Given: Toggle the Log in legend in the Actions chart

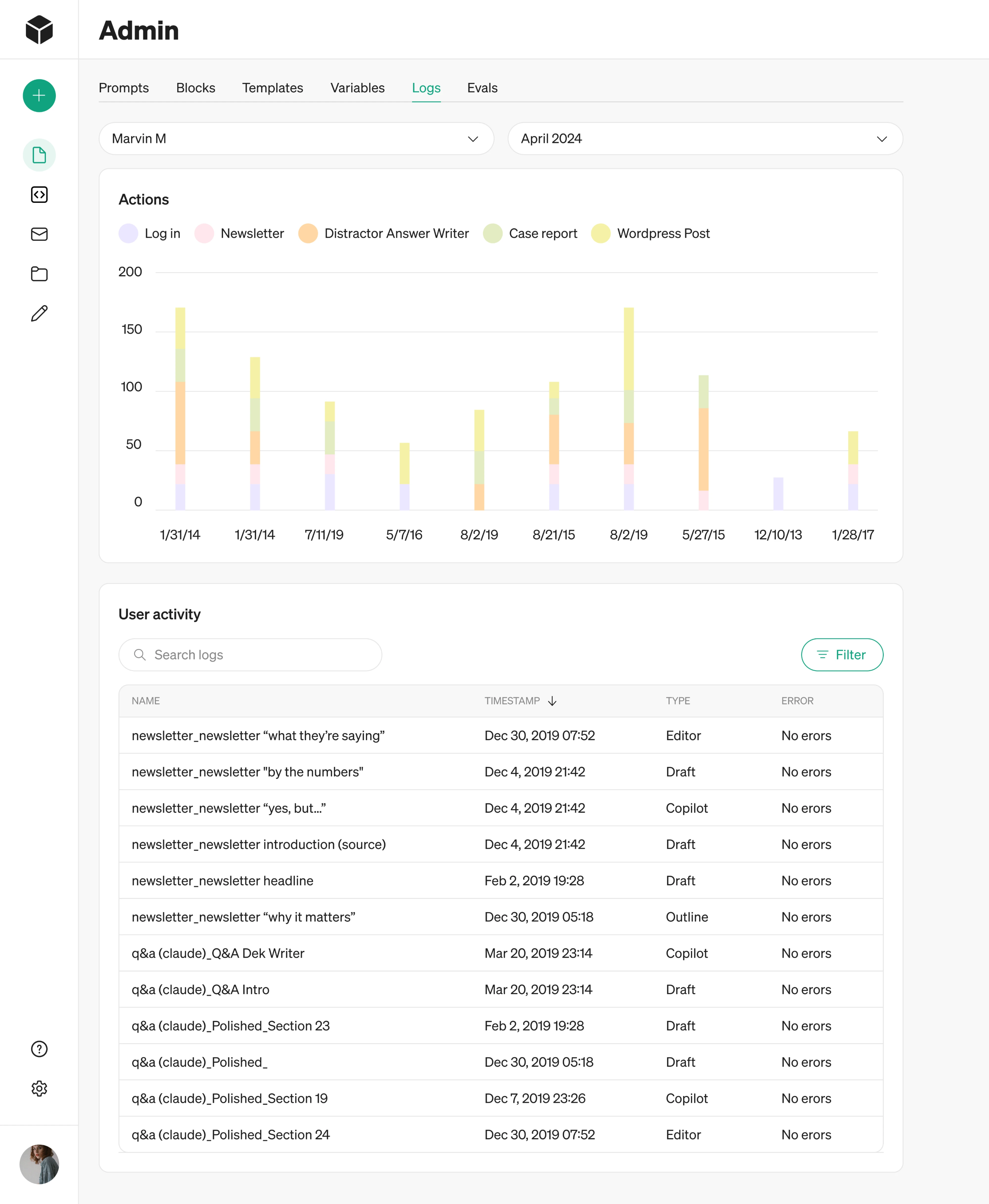Looking at the screenshot, I should click(x=149, y=233).
